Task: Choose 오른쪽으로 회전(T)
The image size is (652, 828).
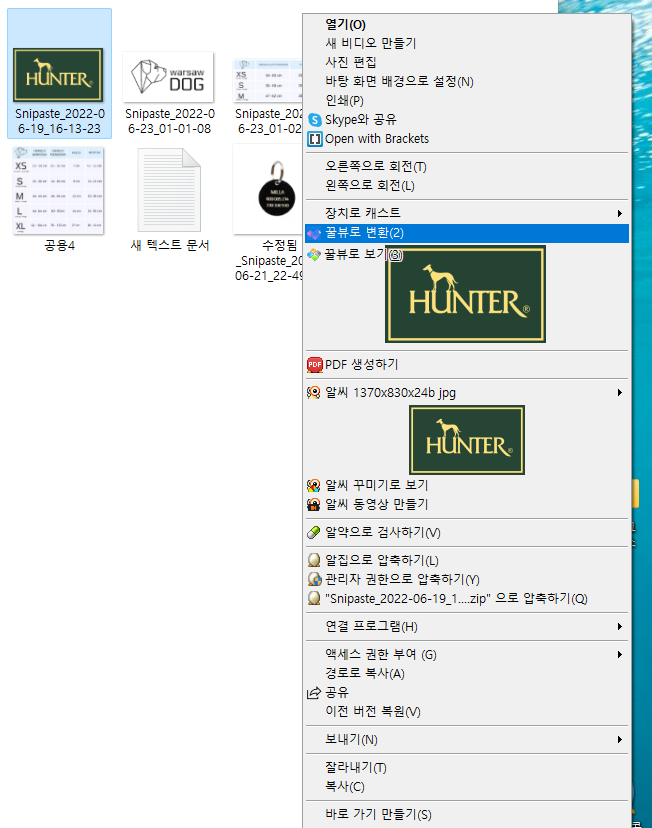Action: point(467,166)
